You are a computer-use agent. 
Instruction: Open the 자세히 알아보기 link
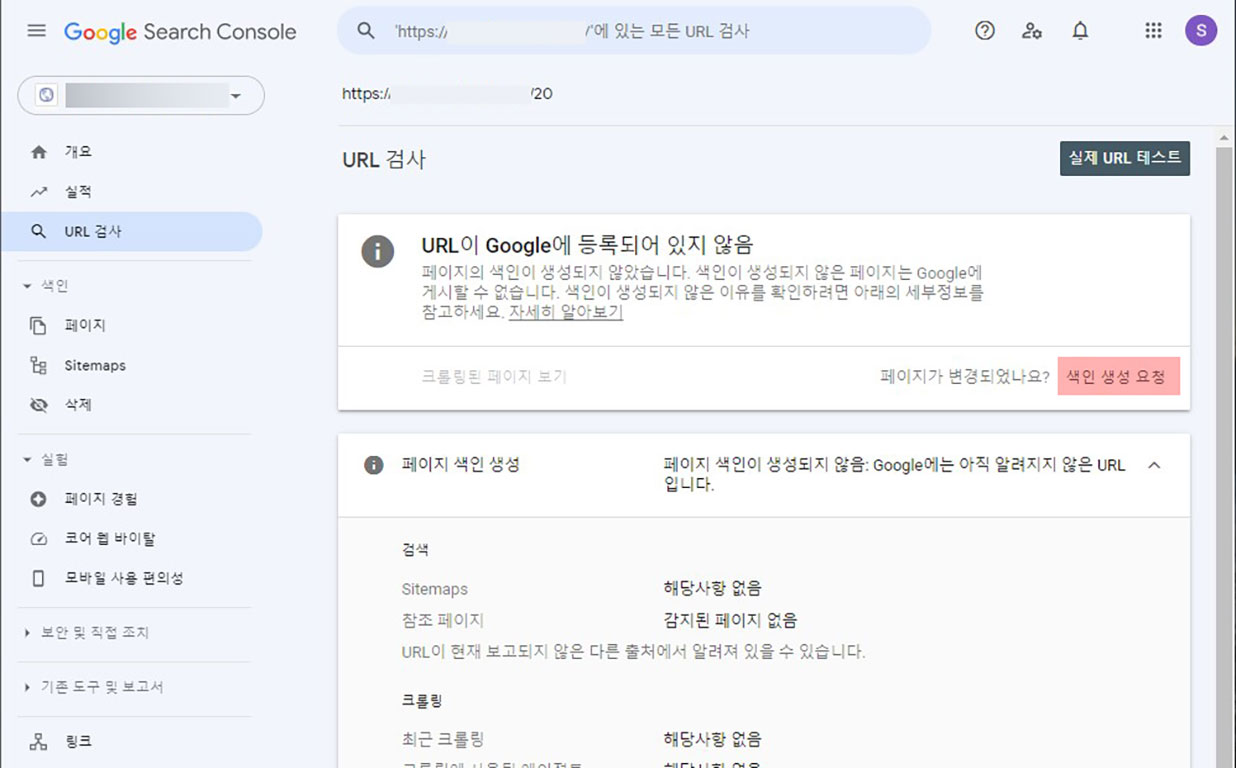pos(566,312)
